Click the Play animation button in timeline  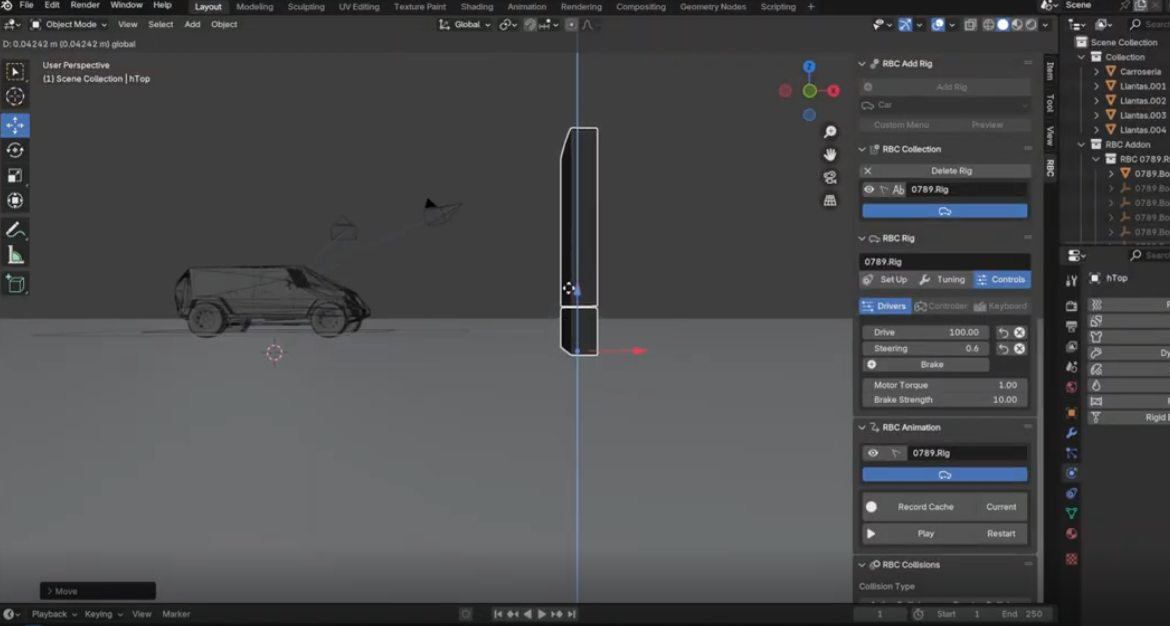[x=542, y=614]
